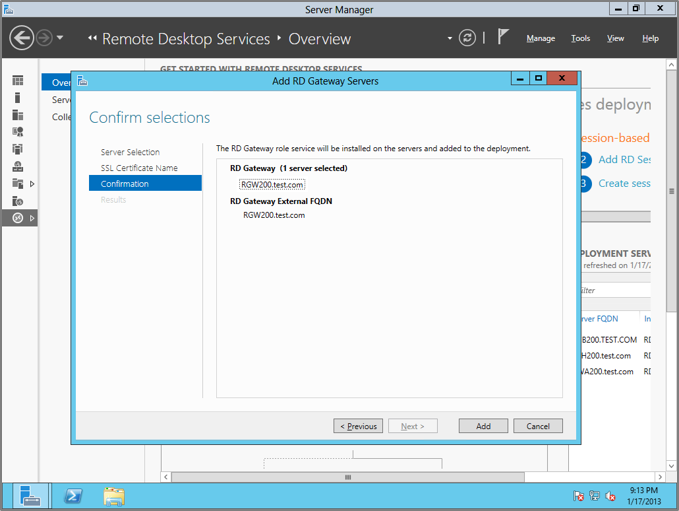Click the Refresh icon in the header
The image size is (679, 511).
467,39
